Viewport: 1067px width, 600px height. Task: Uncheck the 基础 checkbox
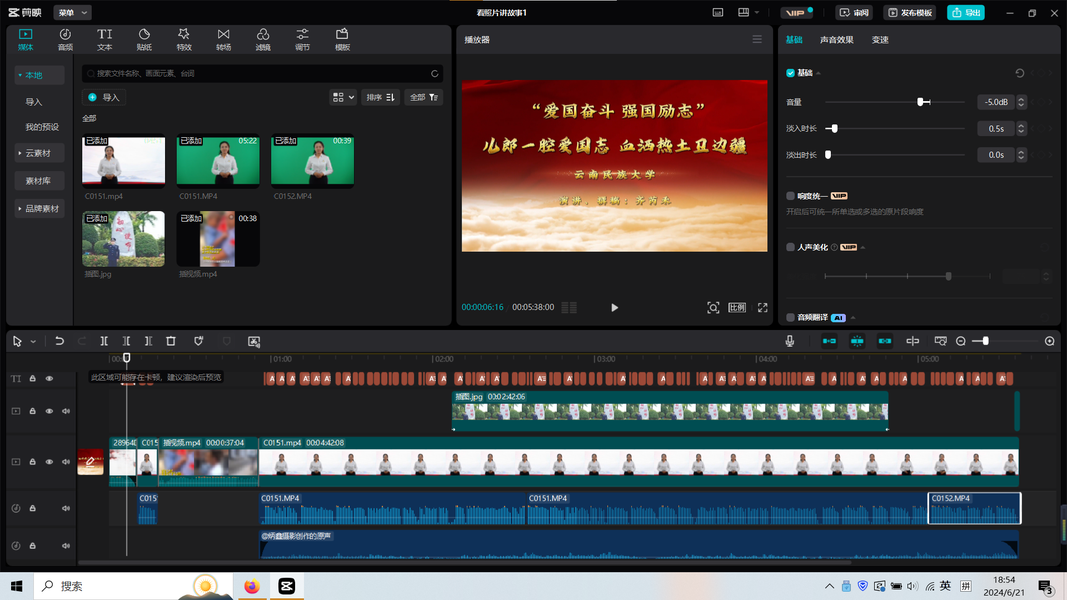[790, 73]
